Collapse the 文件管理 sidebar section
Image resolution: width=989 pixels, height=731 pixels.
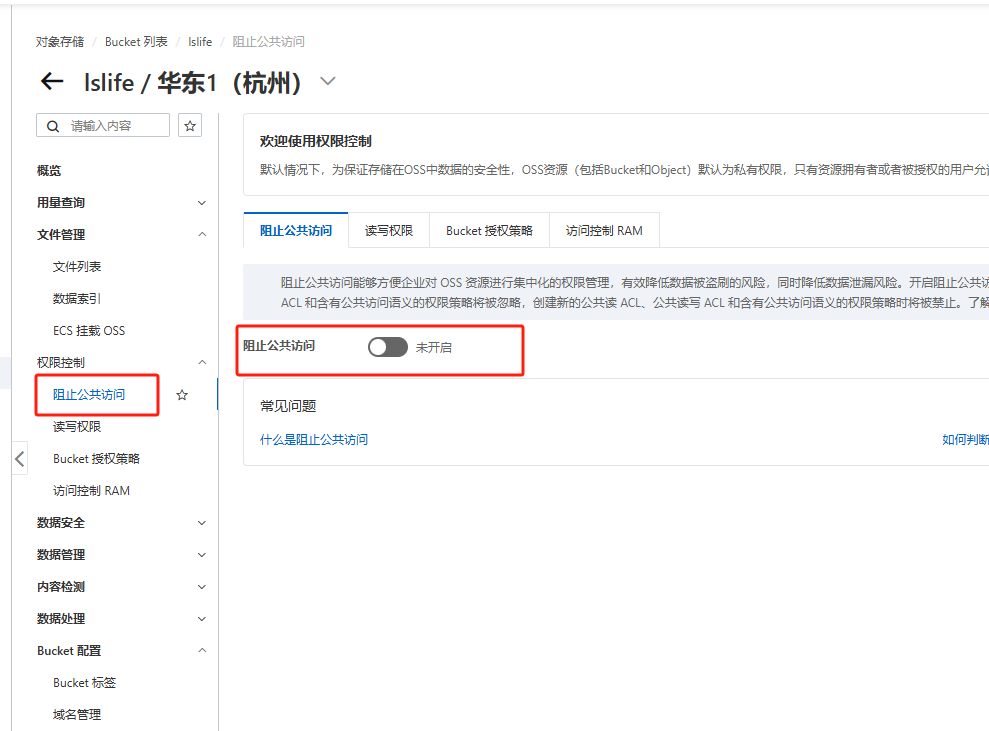point(201,235)
